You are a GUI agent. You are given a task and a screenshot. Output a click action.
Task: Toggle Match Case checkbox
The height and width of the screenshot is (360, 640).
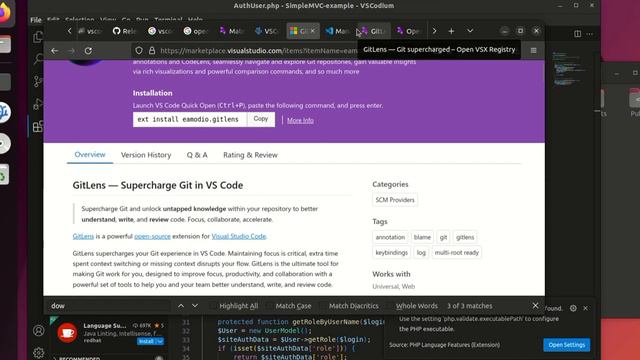pyautogui.click(x=269, y=306)
